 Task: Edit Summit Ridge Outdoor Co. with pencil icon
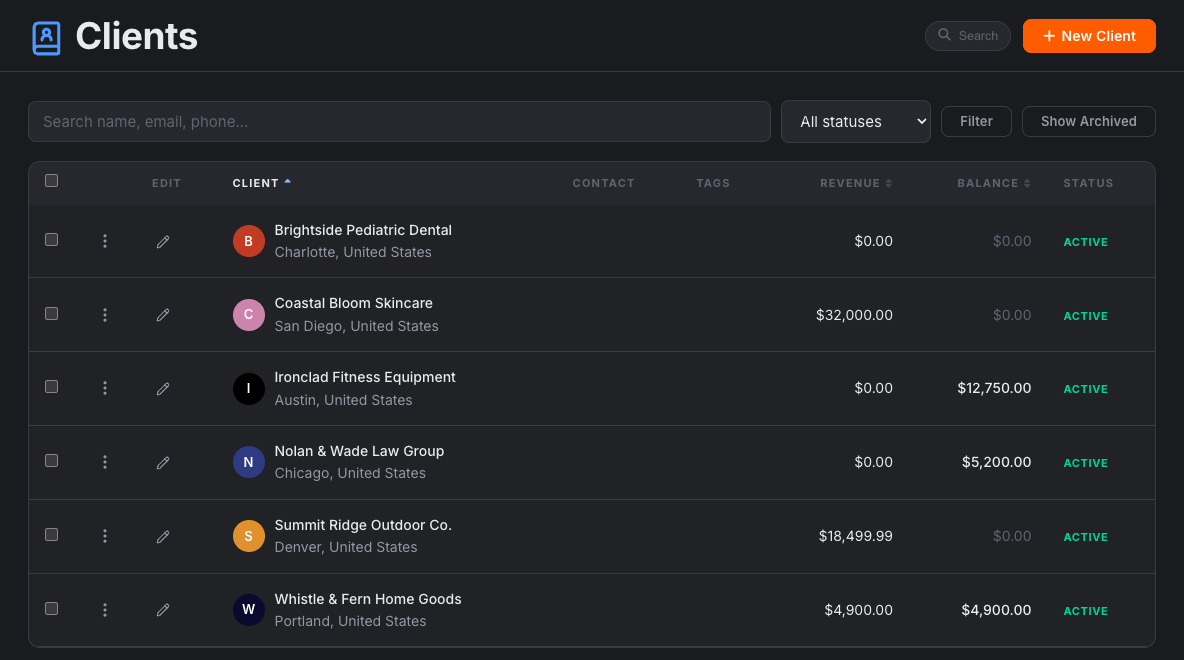point(163,537)
